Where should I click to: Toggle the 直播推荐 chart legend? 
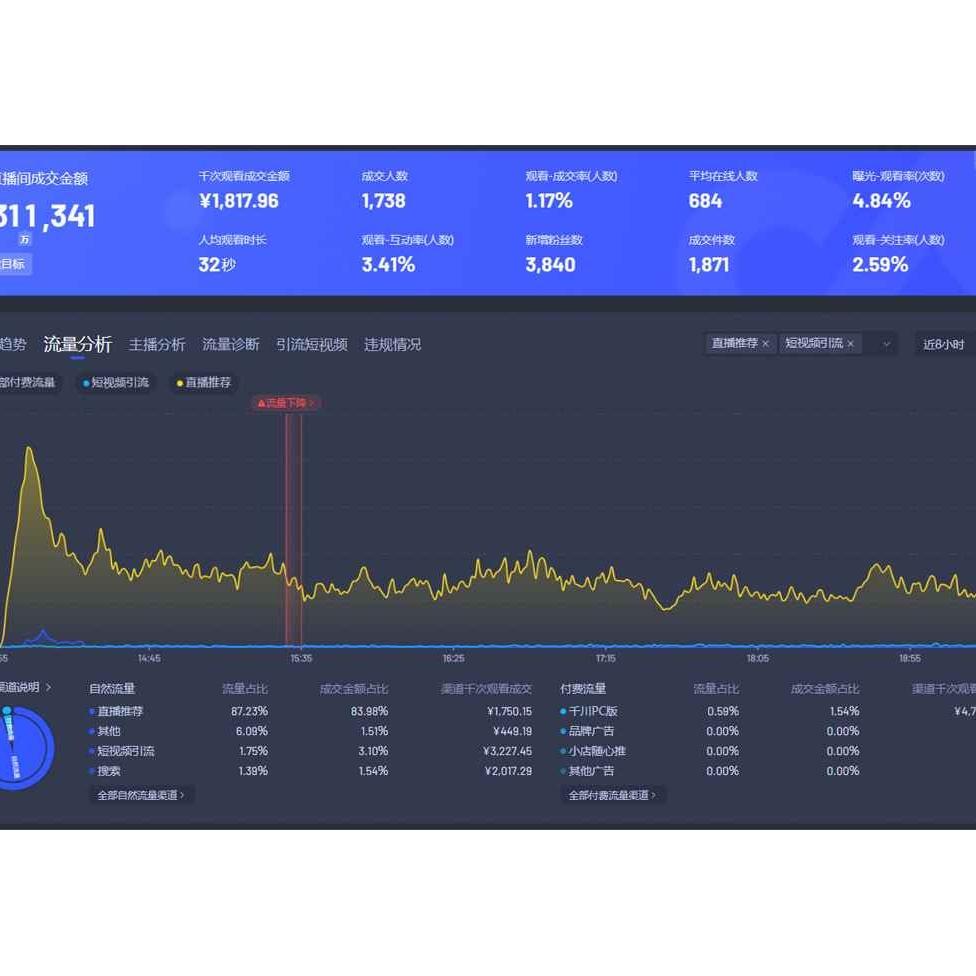(204, 382)
